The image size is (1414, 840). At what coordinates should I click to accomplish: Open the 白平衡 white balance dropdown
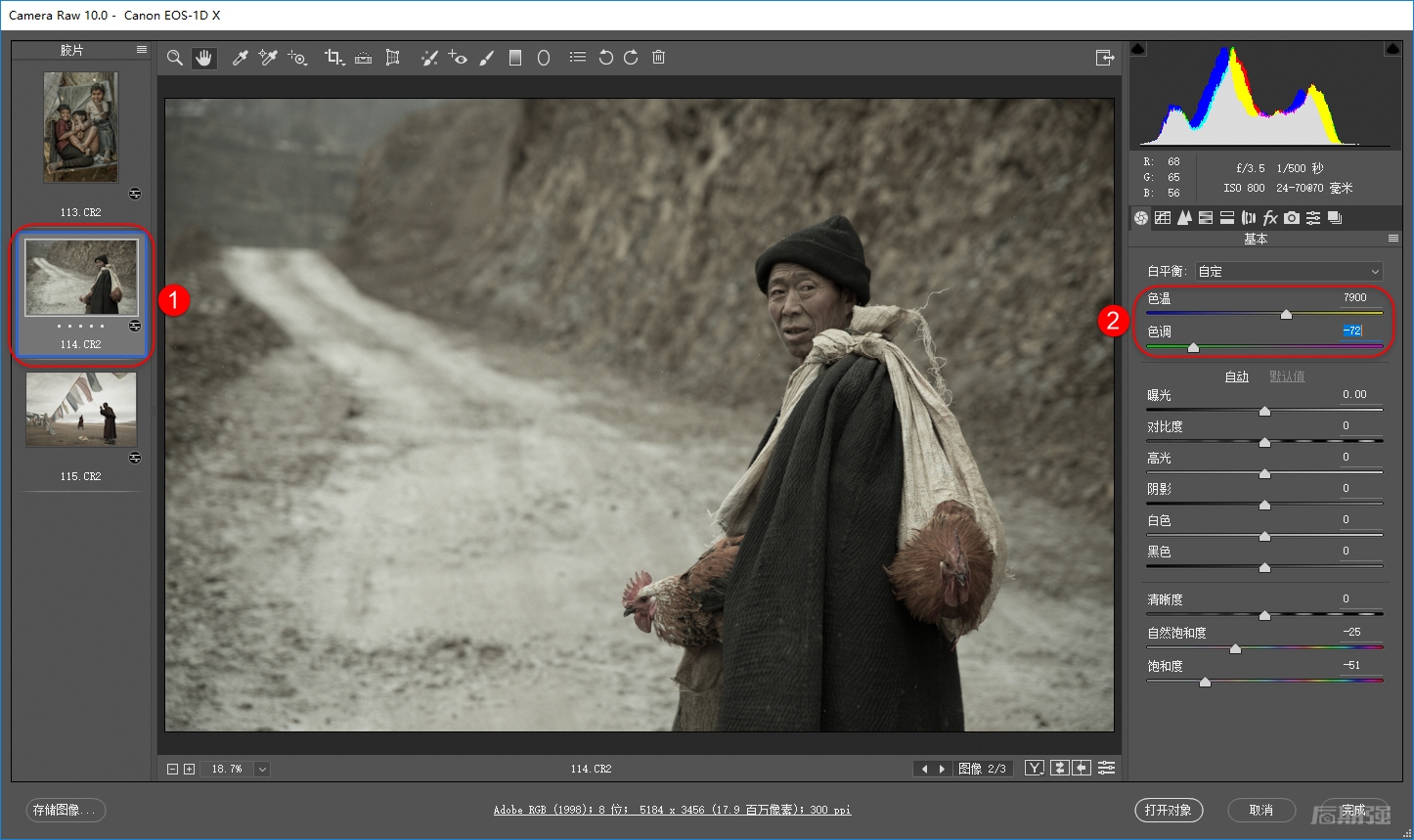tap(1289, 271)
